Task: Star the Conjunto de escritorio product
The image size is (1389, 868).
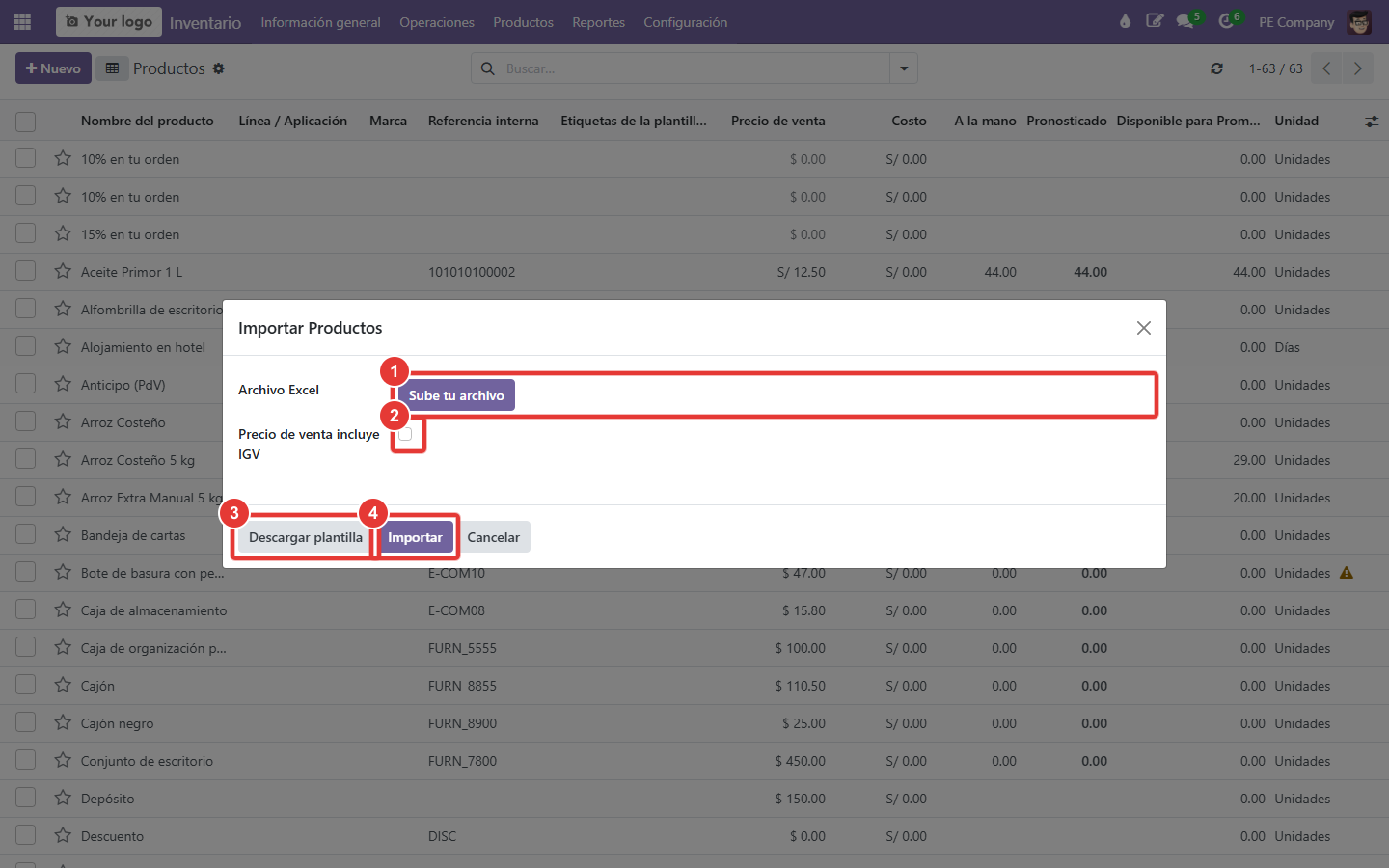Action: tap(63, 760)
